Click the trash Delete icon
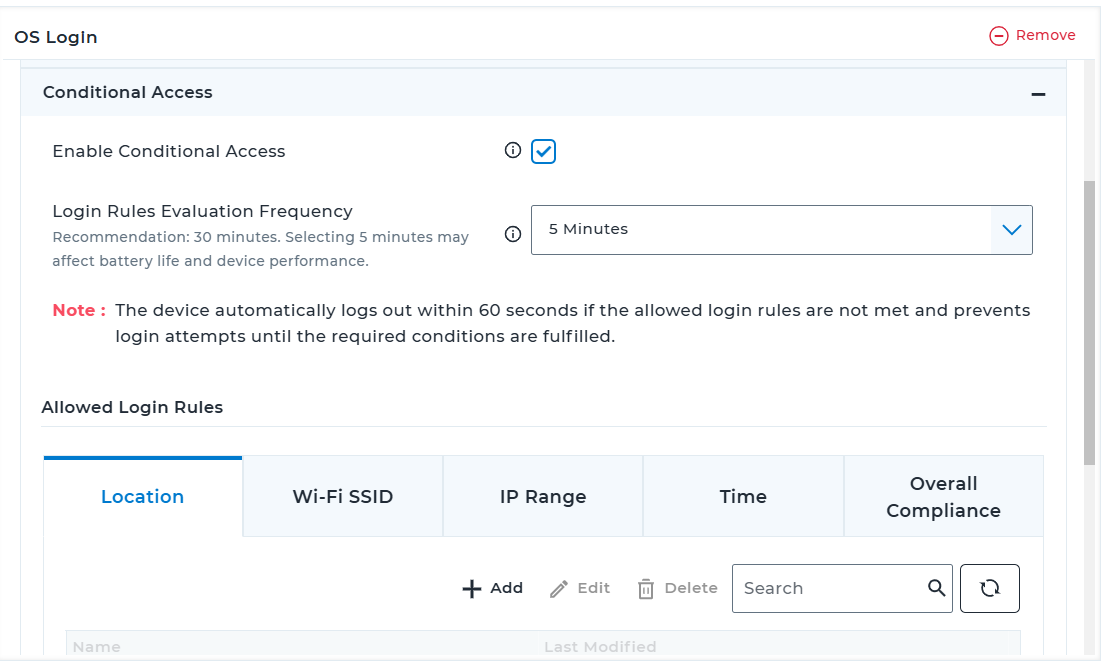This screenshot has height=672, width=1112. coord(646,589)
